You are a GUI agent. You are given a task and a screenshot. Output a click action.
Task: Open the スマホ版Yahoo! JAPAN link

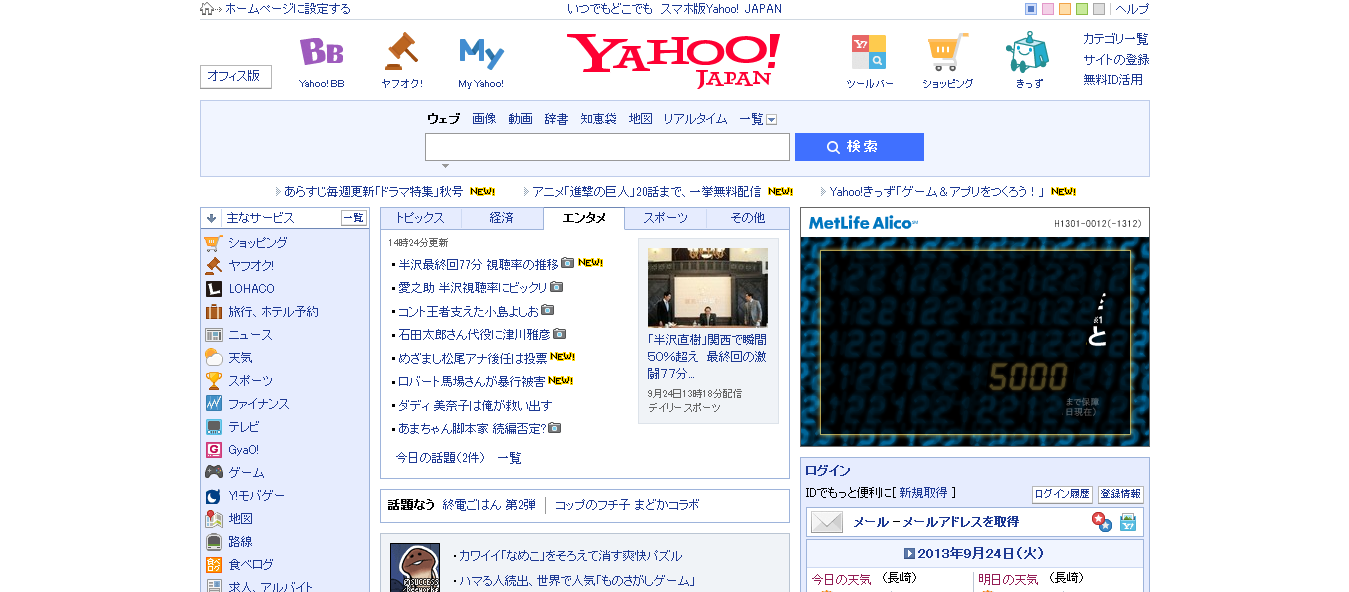pos(721,9)
